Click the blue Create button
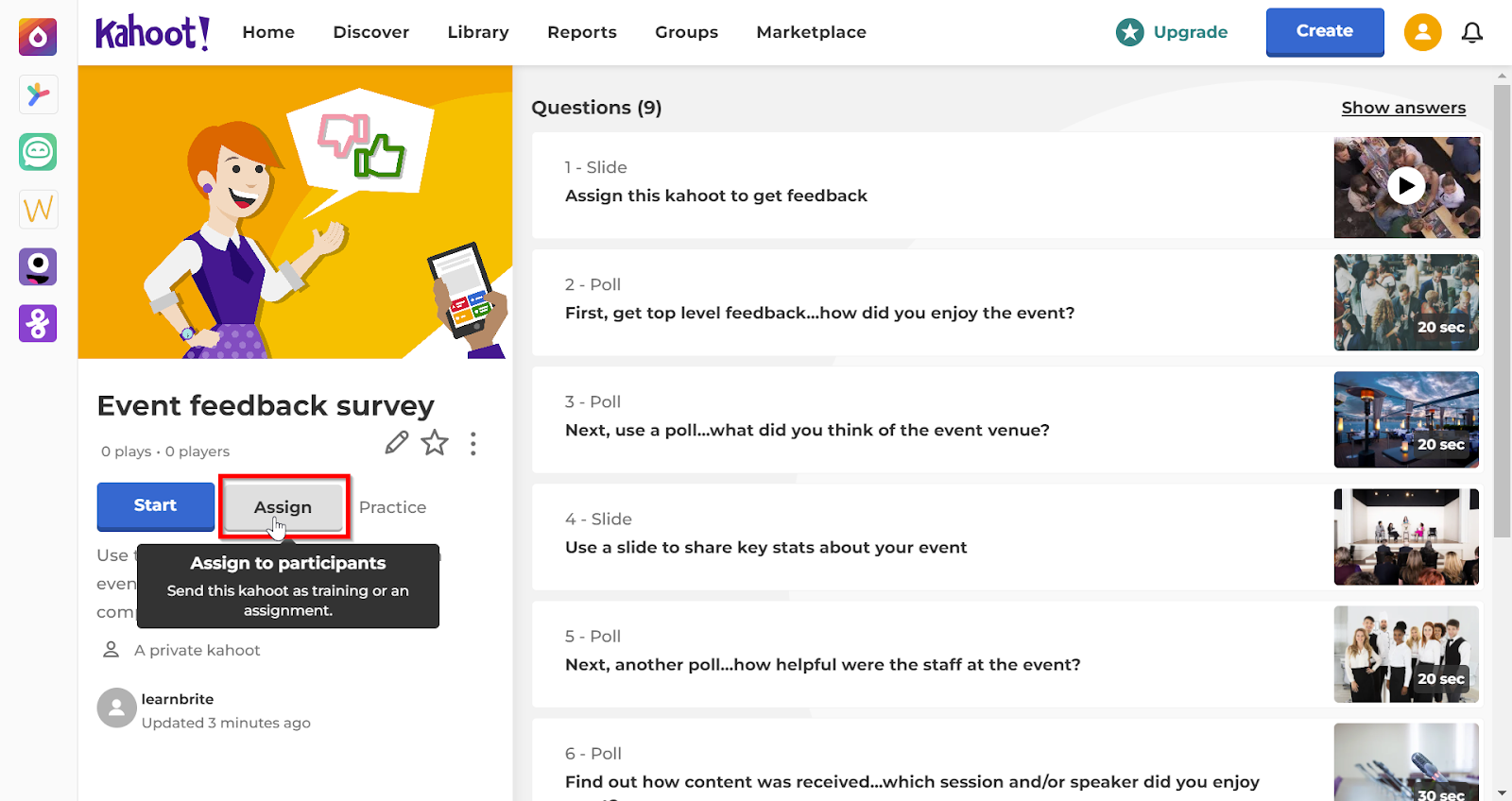This screenshot has width=1512, height=801. pyautogui.click(x=1325, y=32)
